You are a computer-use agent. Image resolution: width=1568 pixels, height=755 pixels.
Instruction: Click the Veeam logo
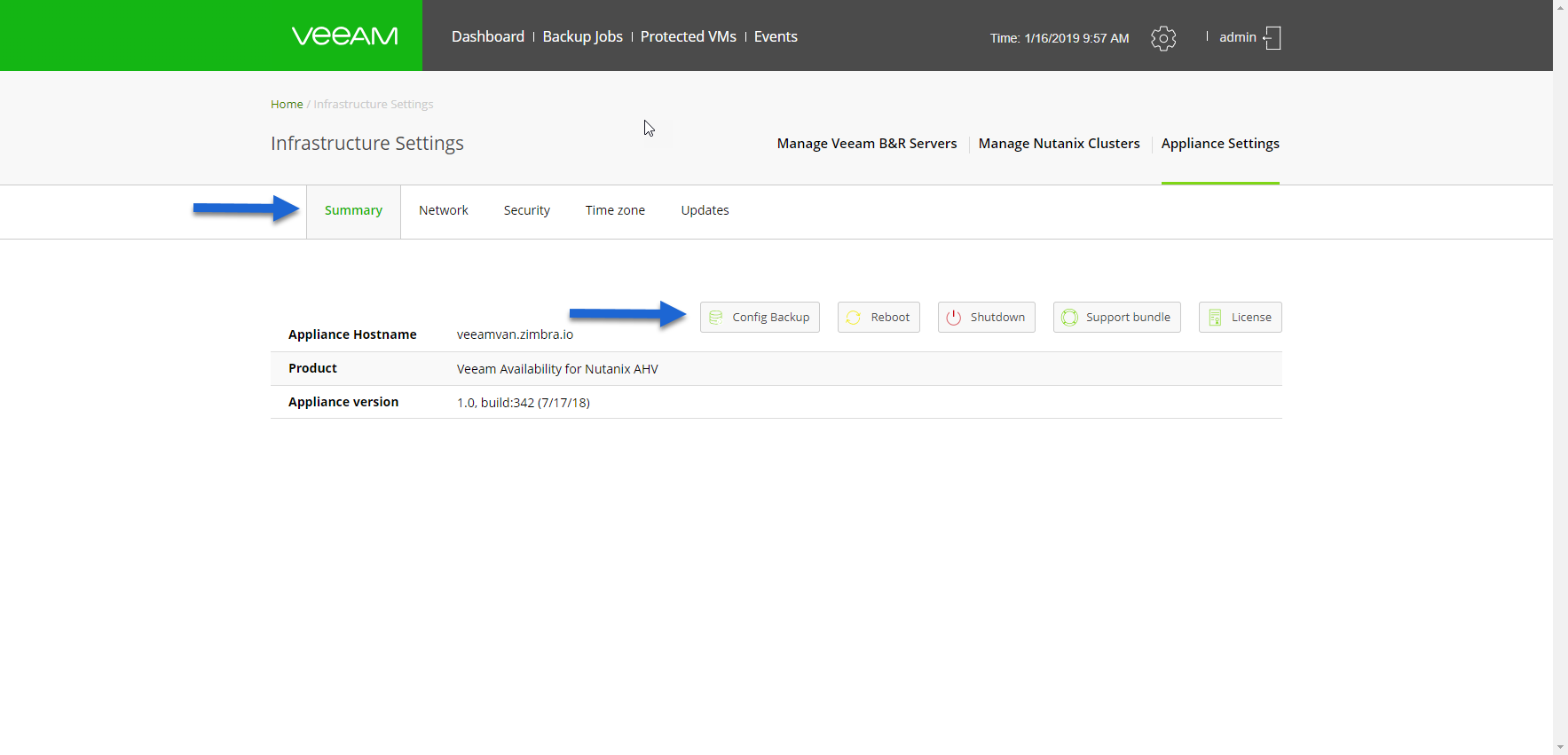pyautogui.click(x=345, y=35)
